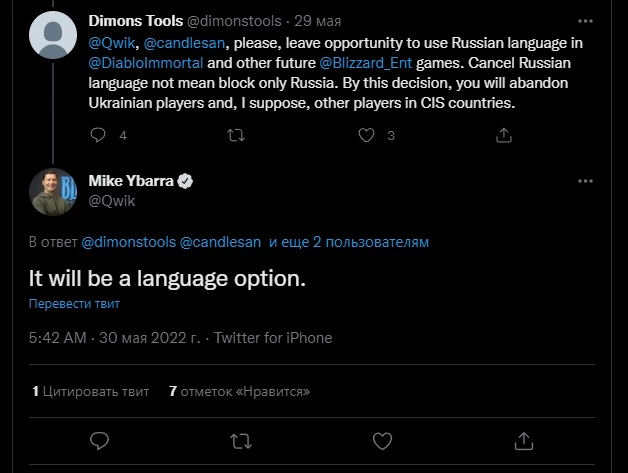Open Twitter for iPhone source link
Image resolution: width=628 pixels, height=473 pixels.
click(273, 338)
